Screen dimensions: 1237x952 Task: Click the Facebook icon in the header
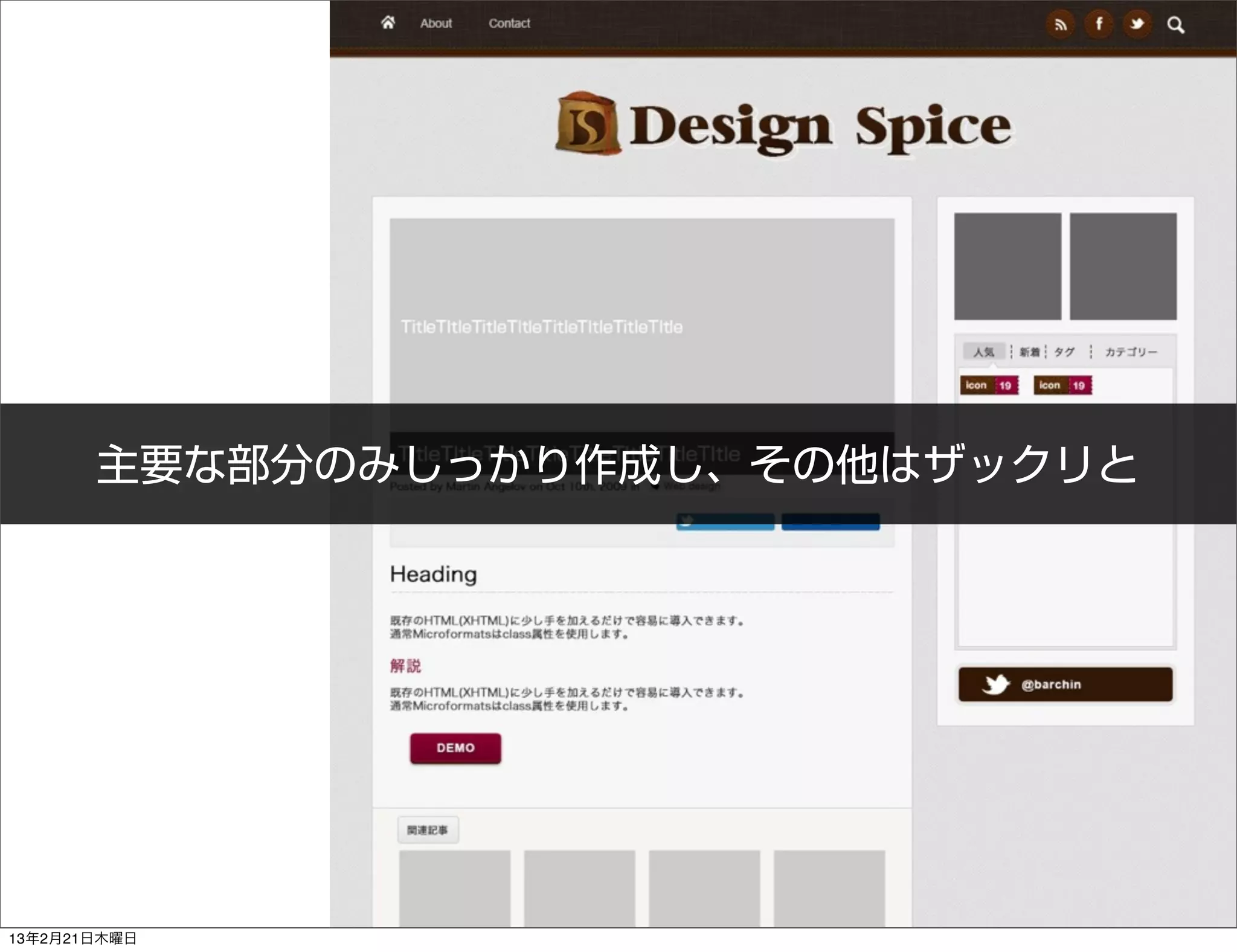point(1099,24)
